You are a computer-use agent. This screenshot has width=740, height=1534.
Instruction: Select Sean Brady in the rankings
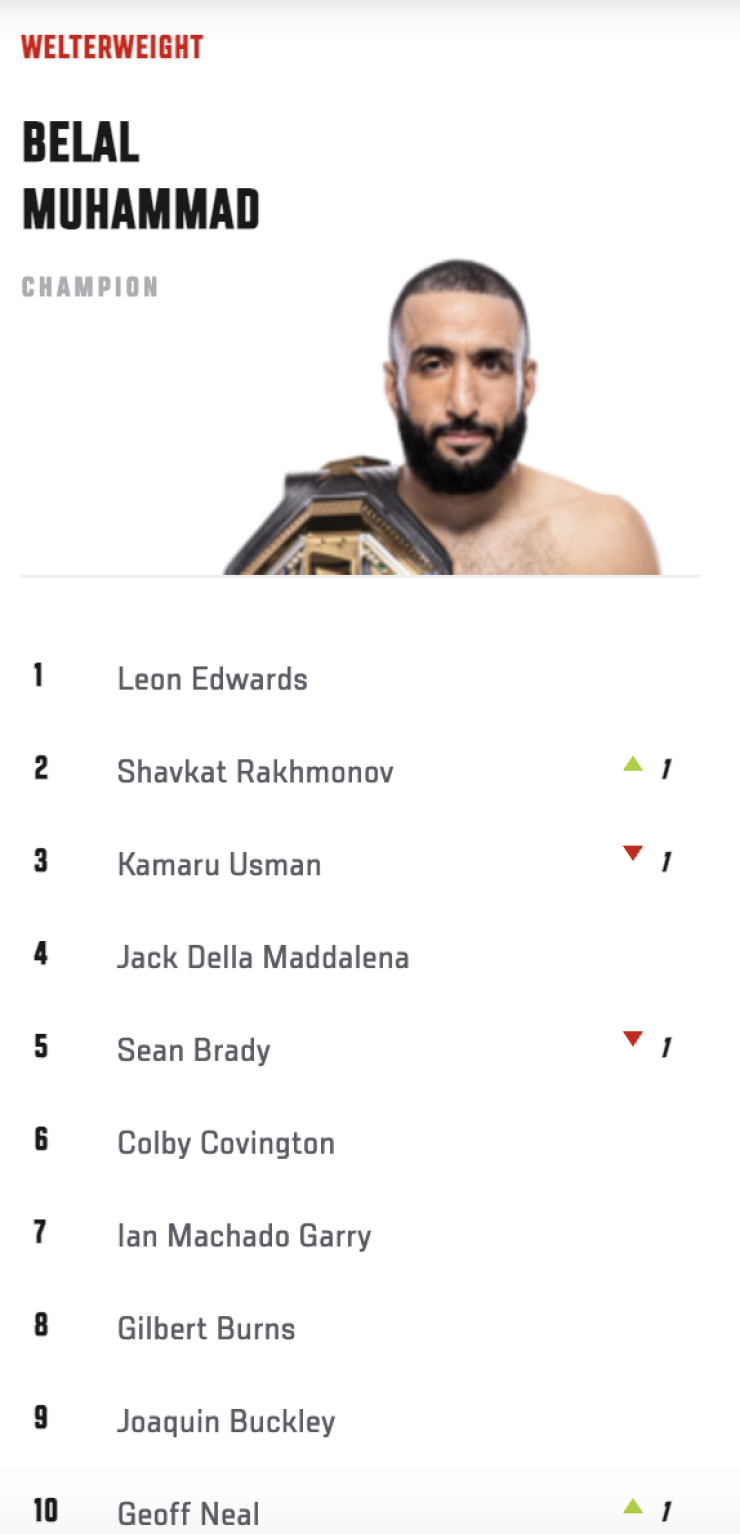tap(194, 1051)
